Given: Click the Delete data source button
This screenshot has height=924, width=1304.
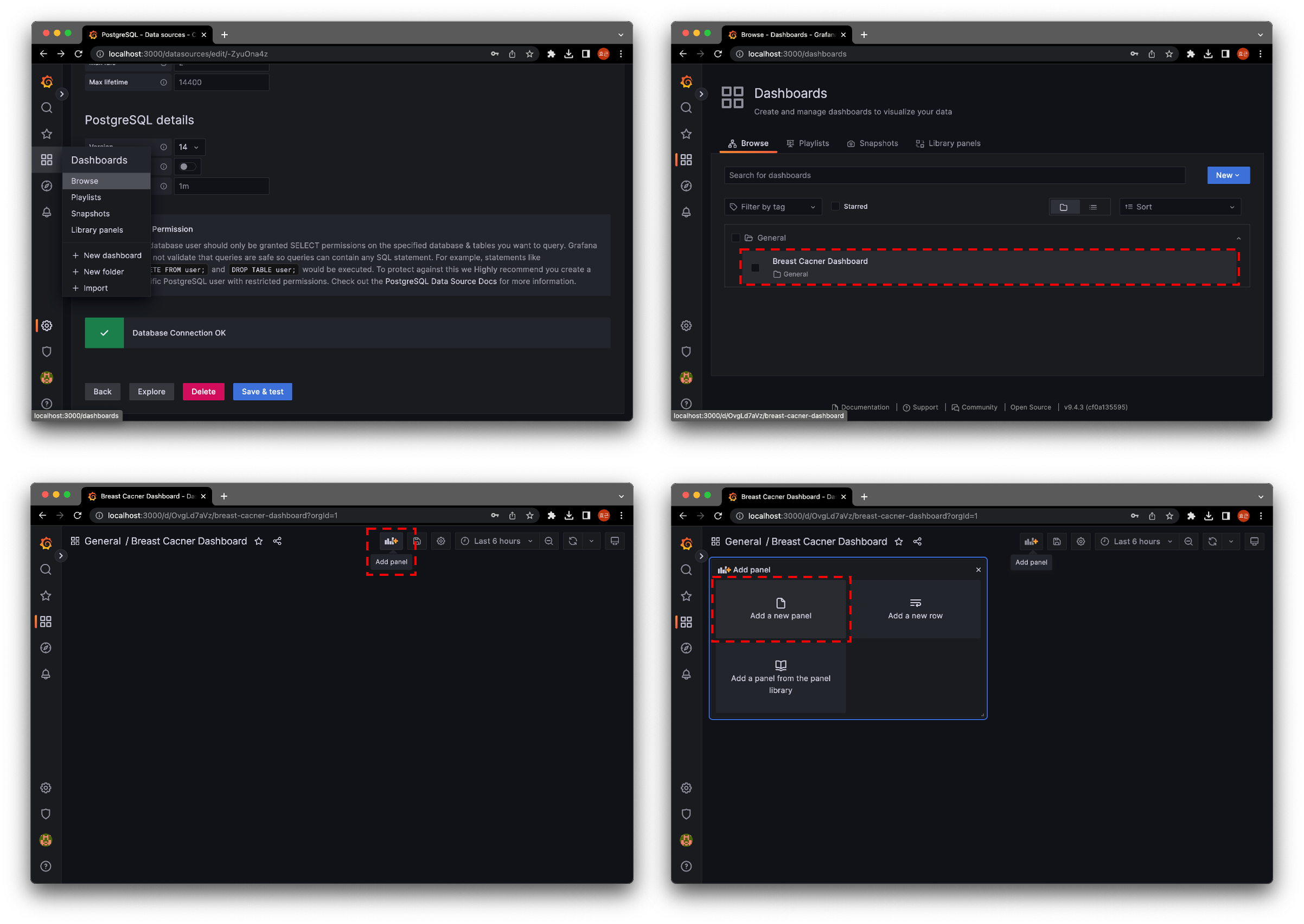Looking at the screenshot, I should coord(203,392).
